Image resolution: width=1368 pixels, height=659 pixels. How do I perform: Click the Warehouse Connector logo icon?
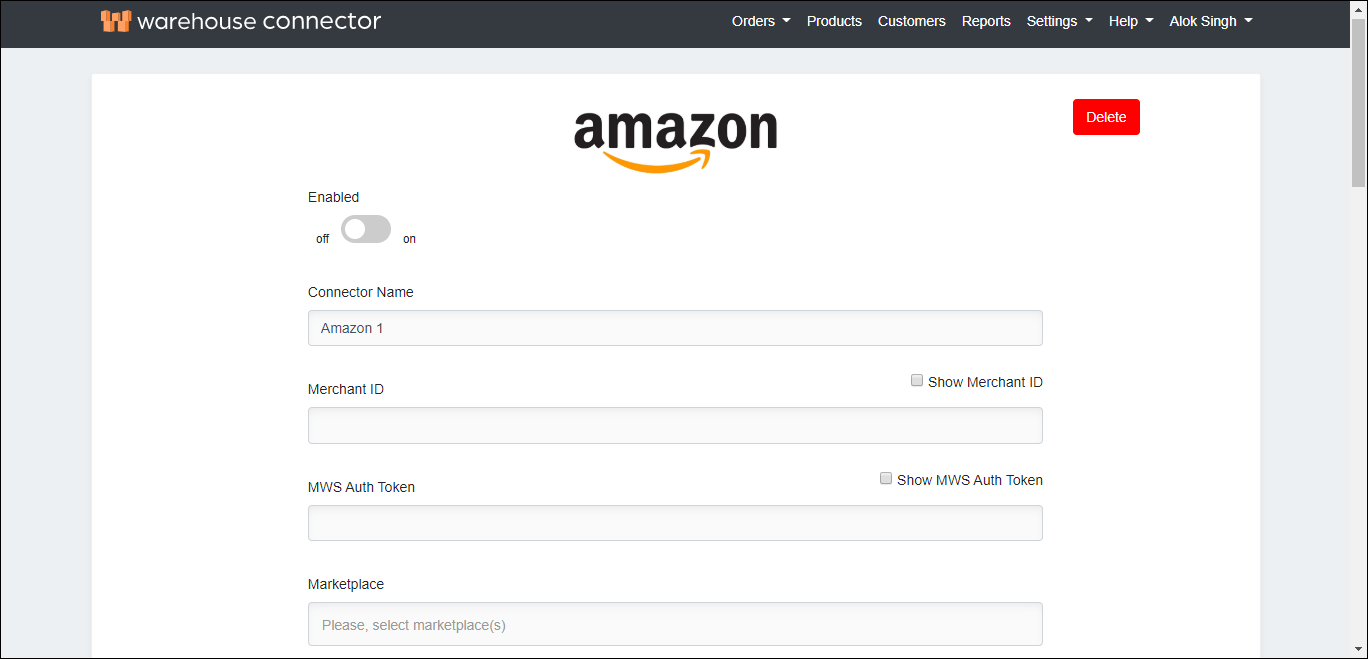(x=116, y=20)
